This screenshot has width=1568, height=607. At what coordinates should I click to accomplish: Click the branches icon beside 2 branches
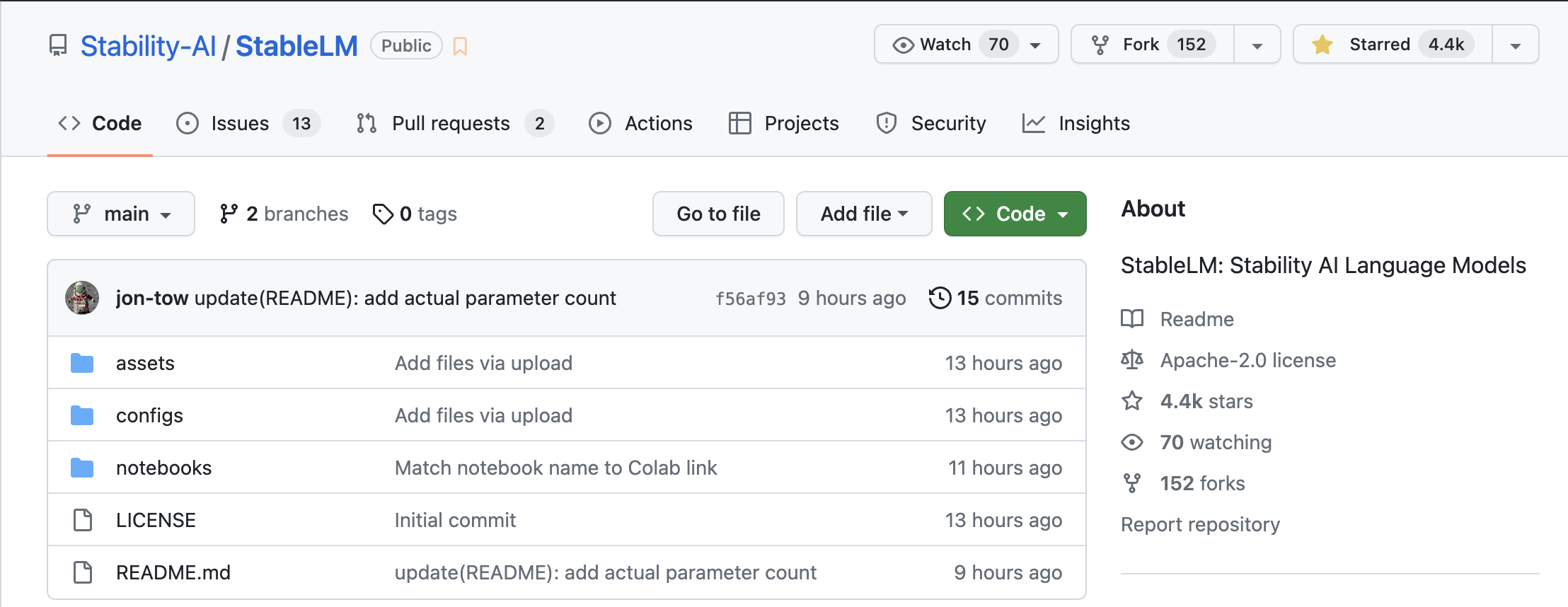(229, 214)
